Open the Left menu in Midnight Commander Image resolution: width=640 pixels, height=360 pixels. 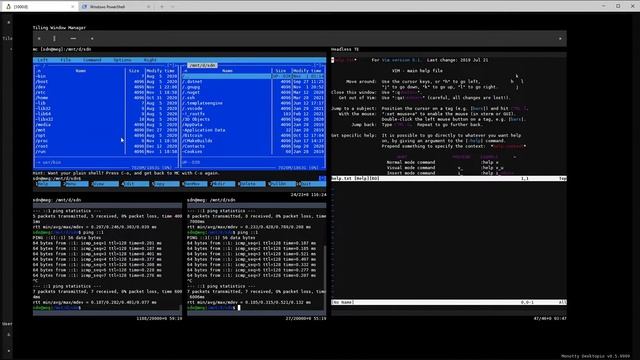point(42,60)
